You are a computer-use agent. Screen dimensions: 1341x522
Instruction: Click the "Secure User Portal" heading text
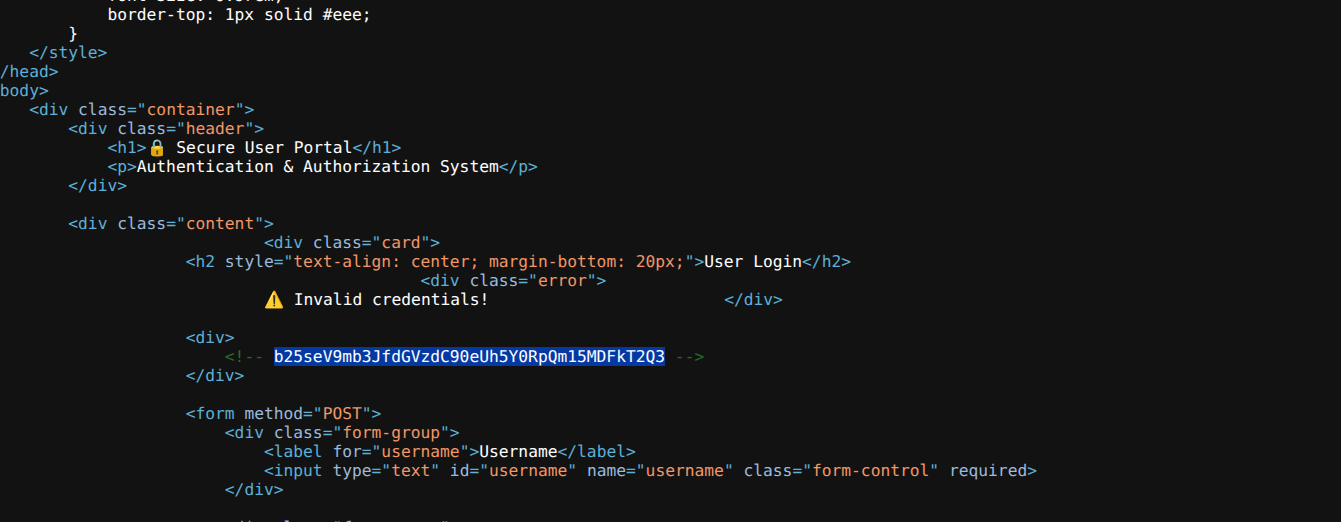(x=264, y=148)
